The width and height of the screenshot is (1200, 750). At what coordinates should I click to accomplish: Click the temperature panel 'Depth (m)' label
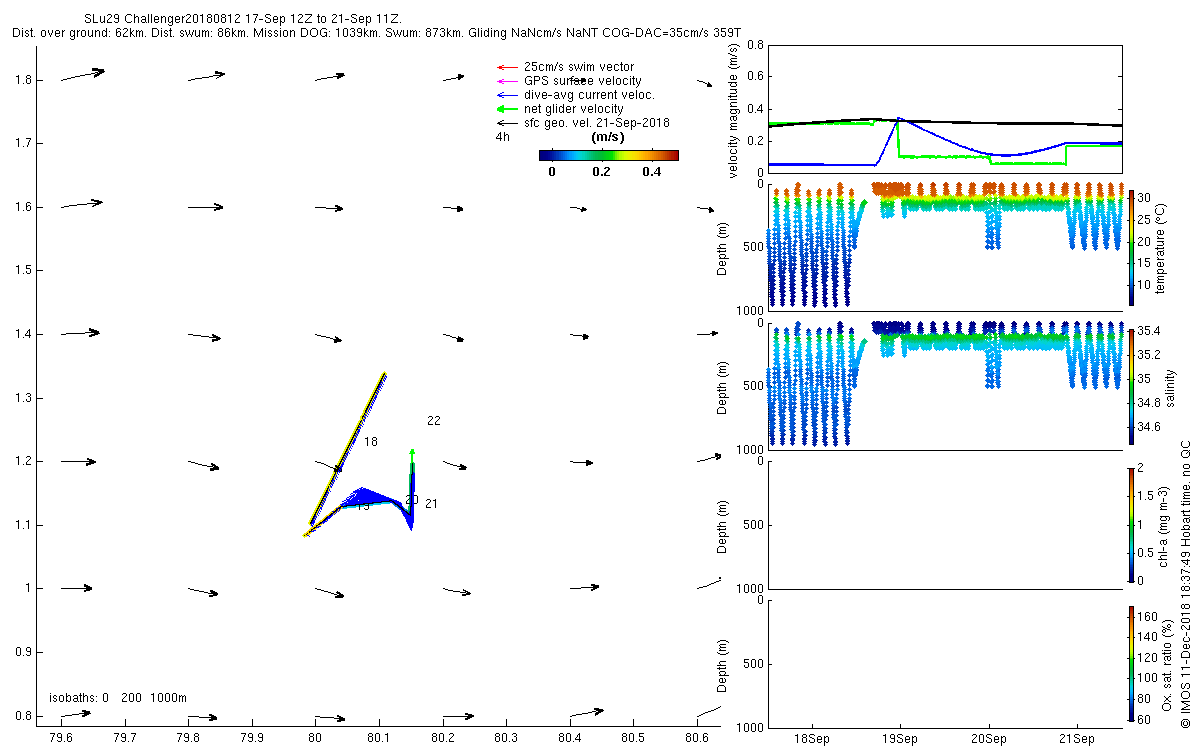(x=724, y=247)
